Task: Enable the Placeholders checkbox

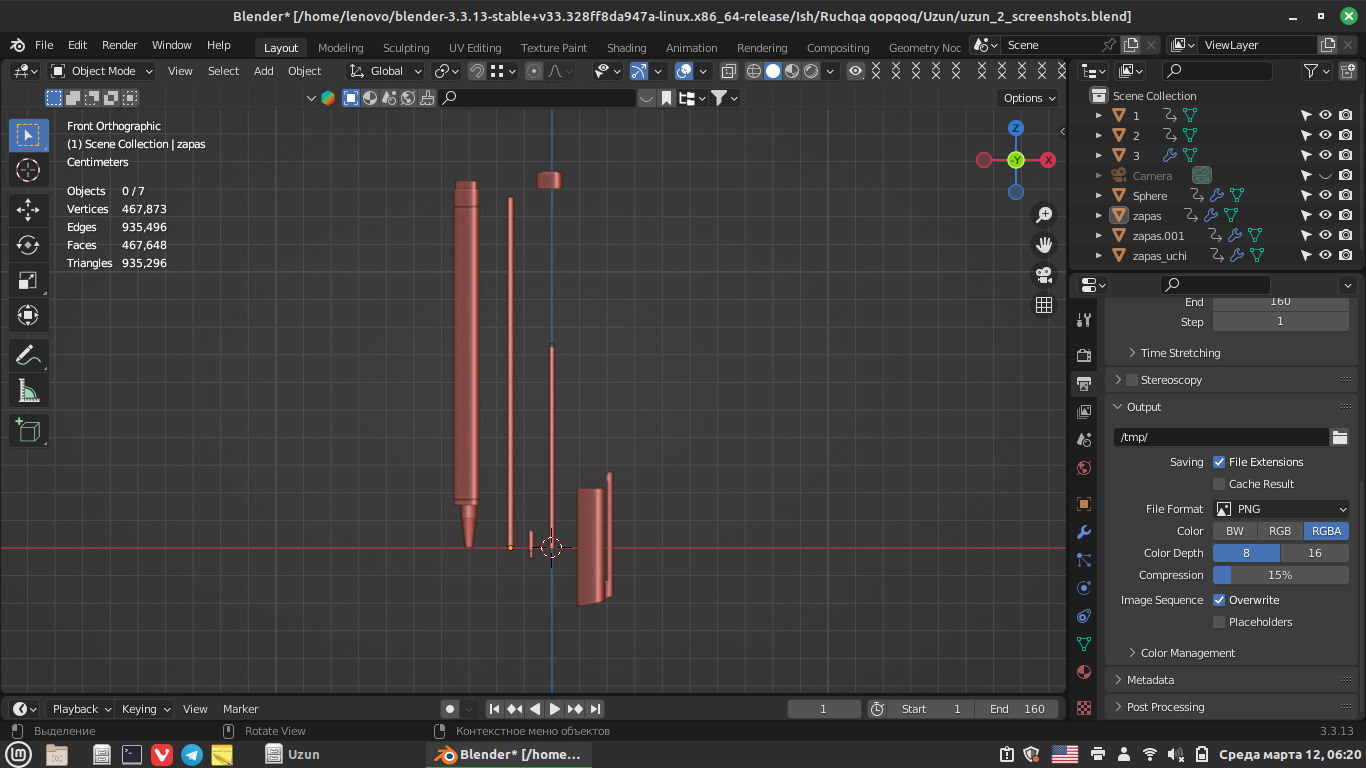Action: click(1219, 622)
